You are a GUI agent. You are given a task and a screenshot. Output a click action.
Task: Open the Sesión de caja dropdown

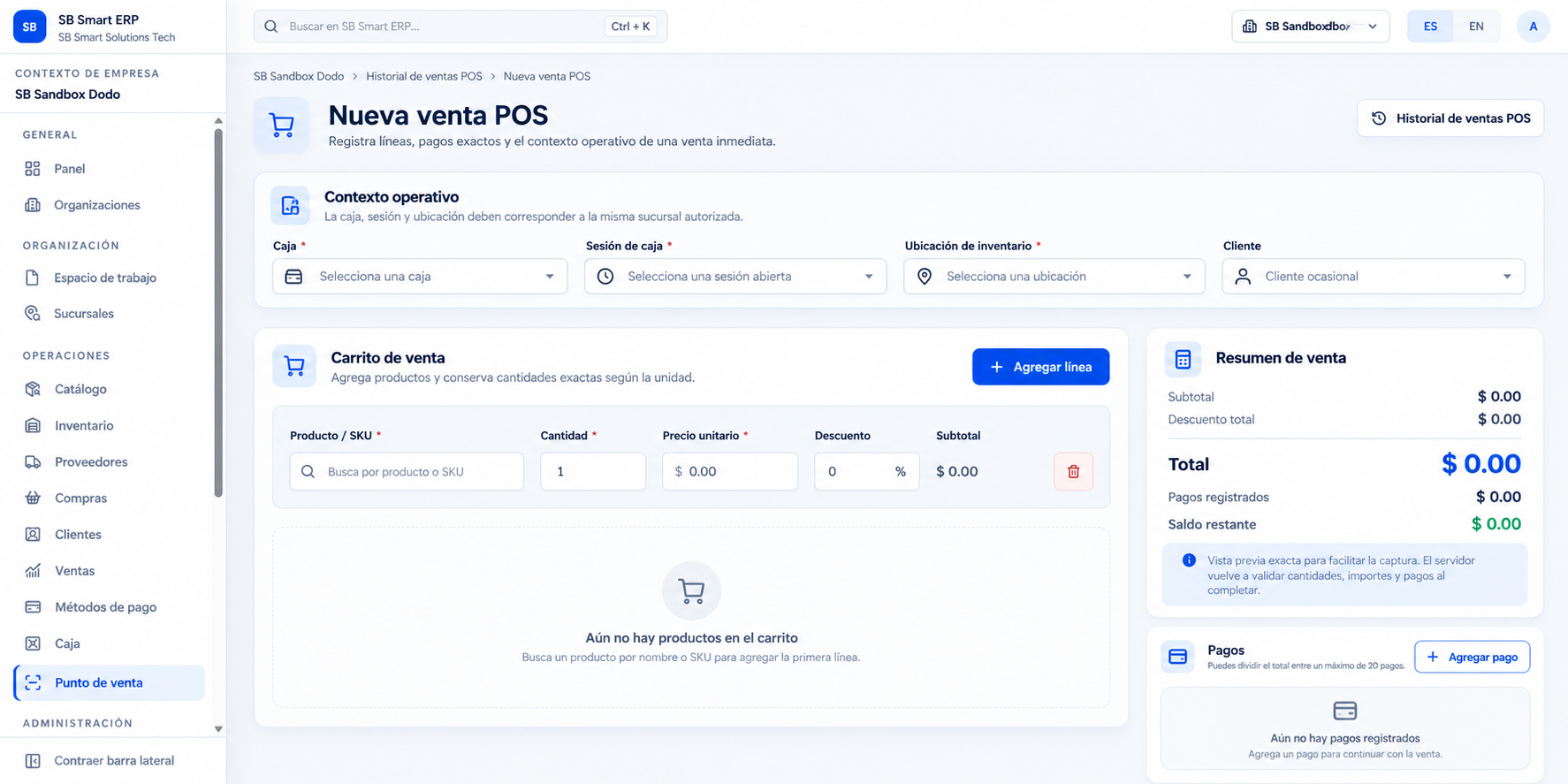click(735, 277)
